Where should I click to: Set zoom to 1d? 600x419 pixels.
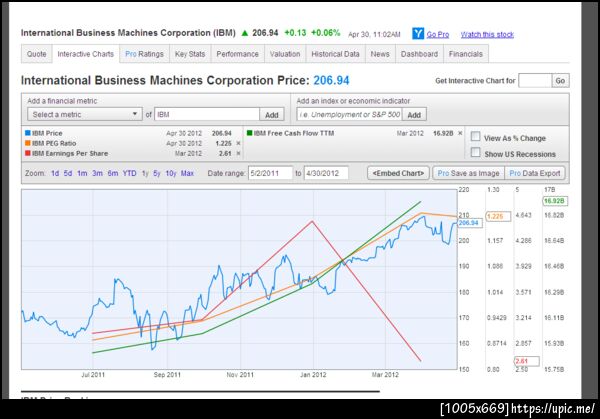[55, 173]
